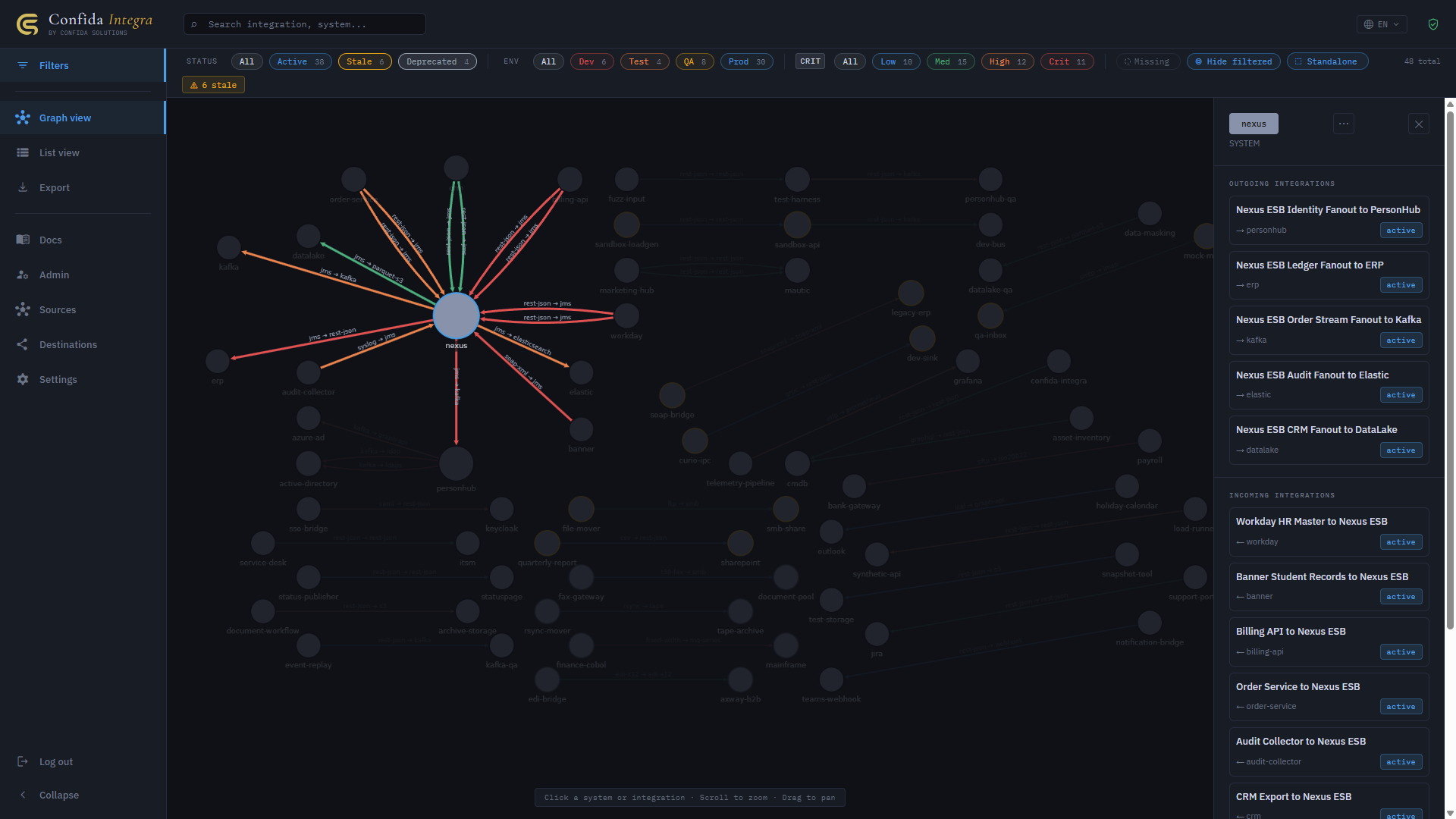Open Workday HR Master to Nexus ESB
Screen dimensions: 1456x819
coord(1329,532)
